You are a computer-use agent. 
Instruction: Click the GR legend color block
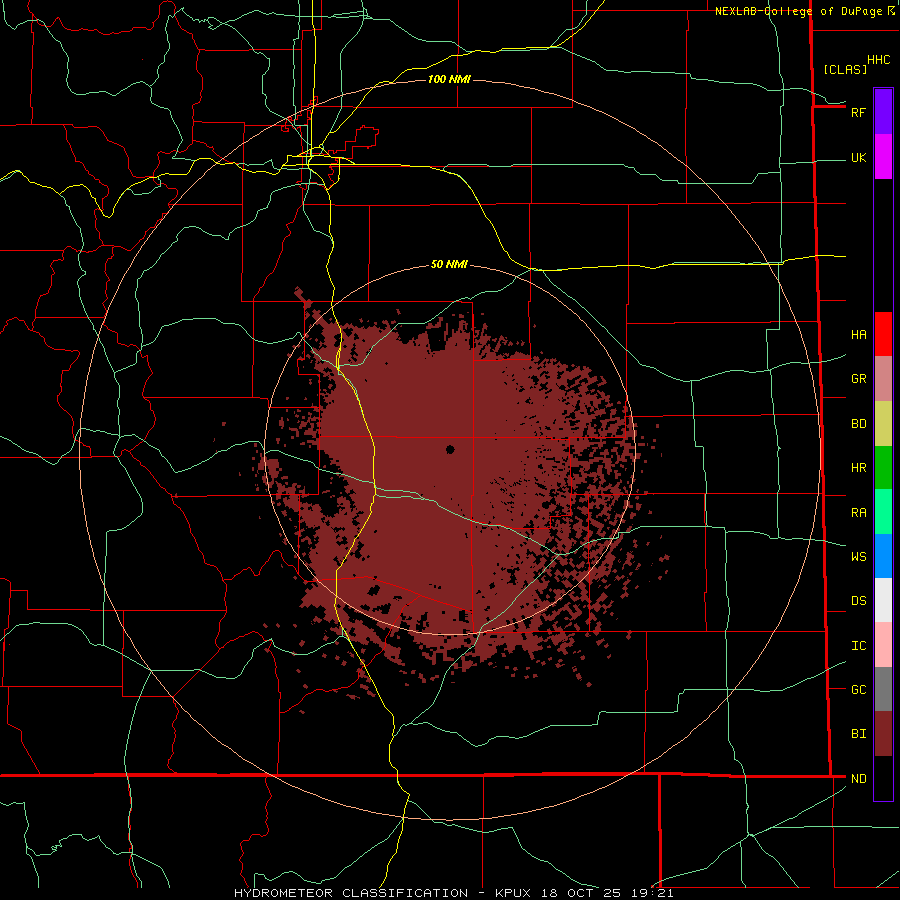coord(883,379)
